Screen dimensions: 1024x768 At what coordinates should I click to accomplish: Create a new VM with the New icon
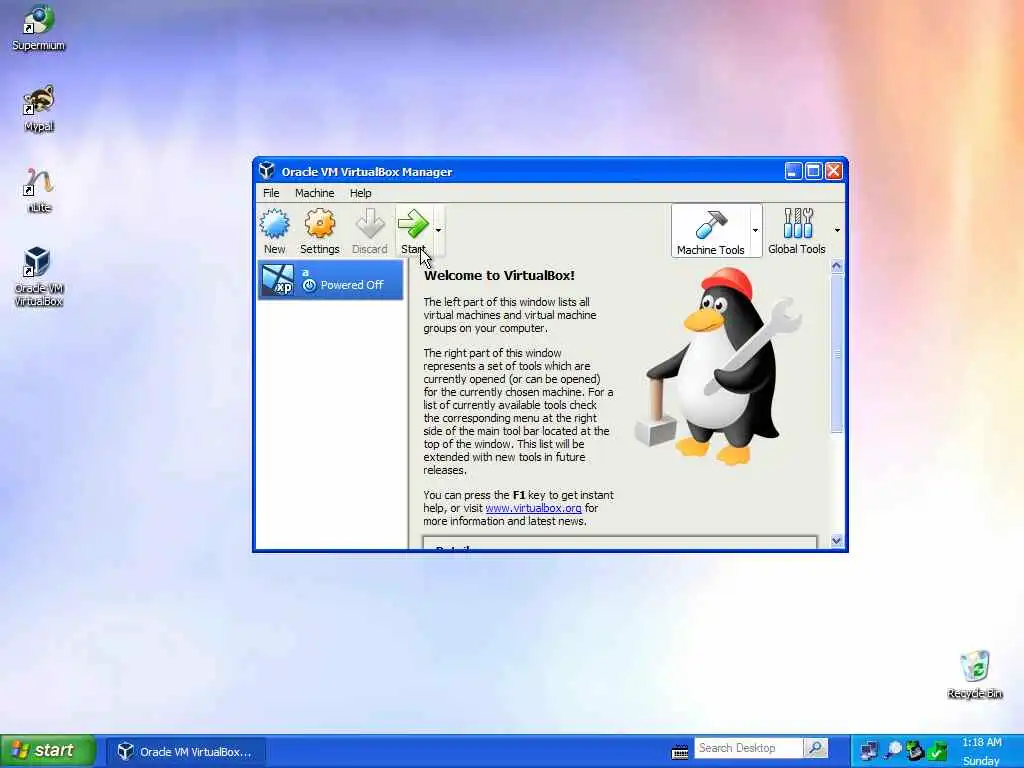click(x=274, y=231)
